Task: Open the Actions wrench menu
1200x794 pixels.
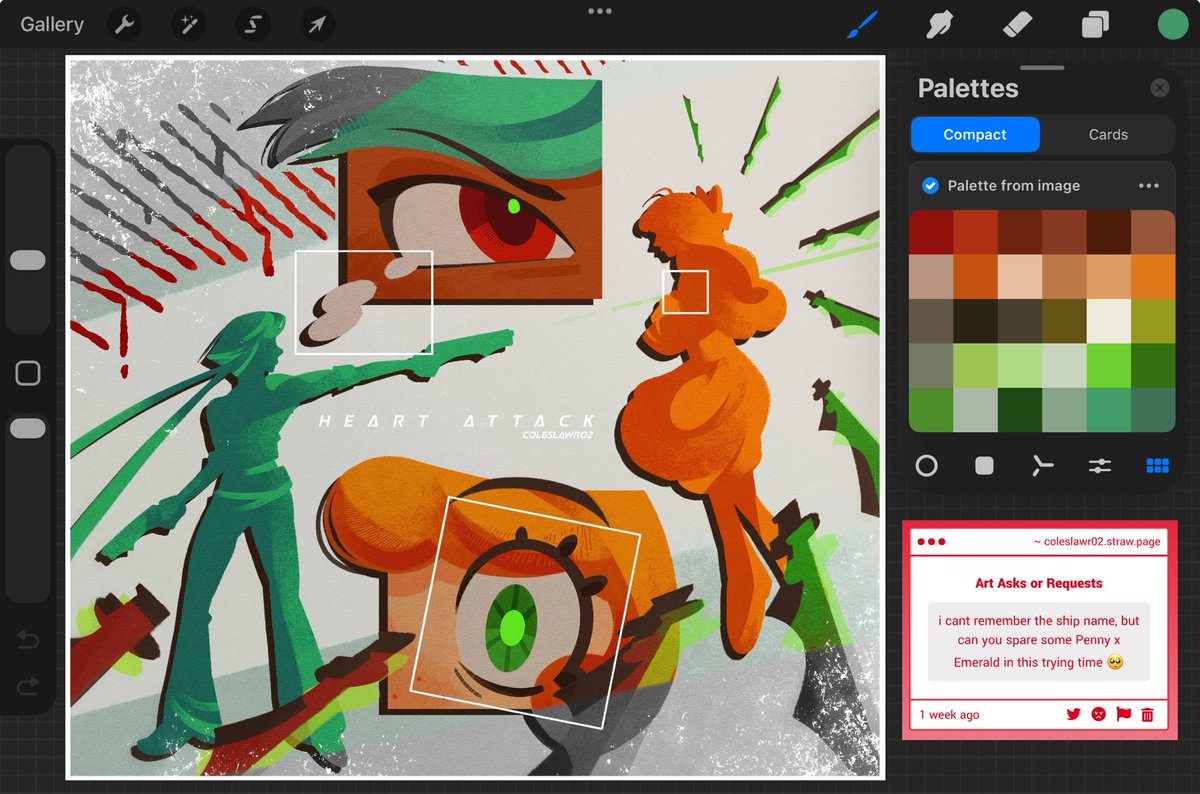Action: click(125, 25)
